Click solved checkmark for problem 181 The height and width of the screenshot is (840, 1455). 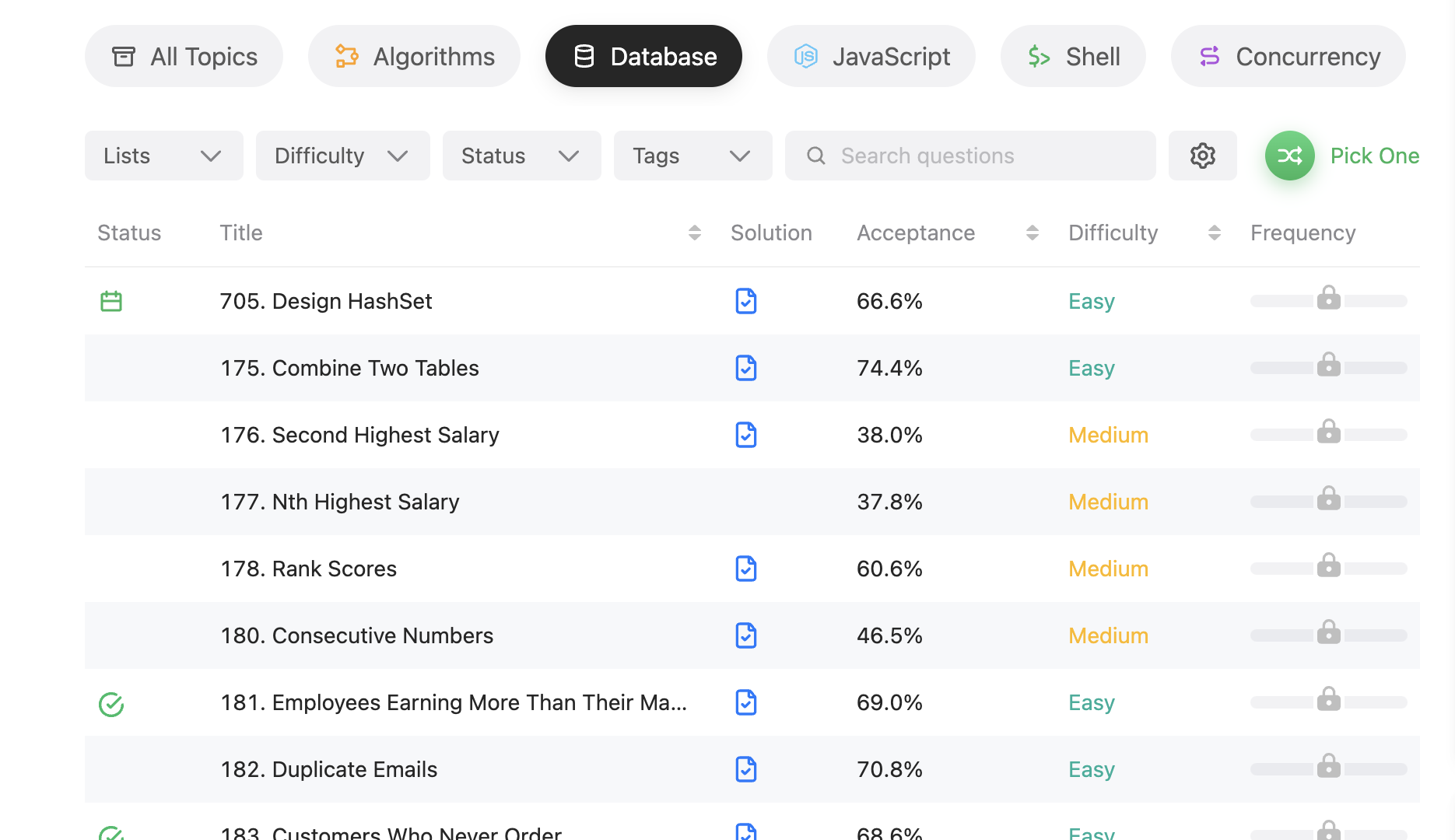pyautogui.click(x=111, y=704)
